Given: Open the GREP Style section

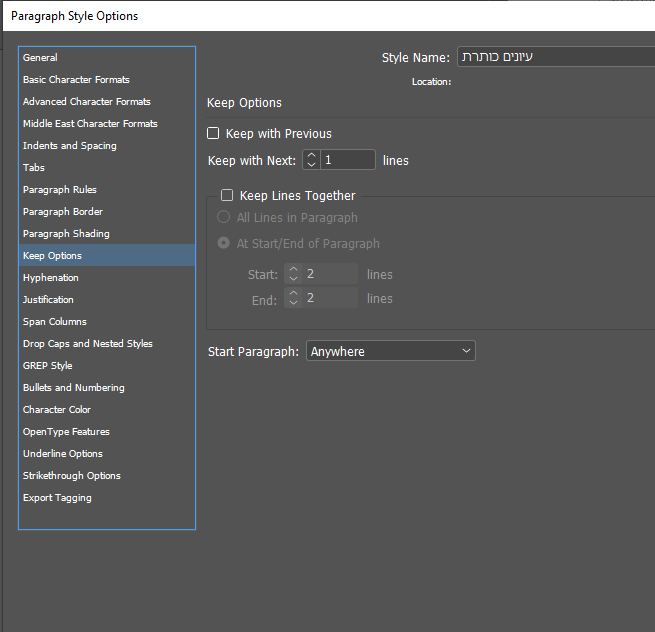Looking at the screenshot, I should [x=48, y=366].
